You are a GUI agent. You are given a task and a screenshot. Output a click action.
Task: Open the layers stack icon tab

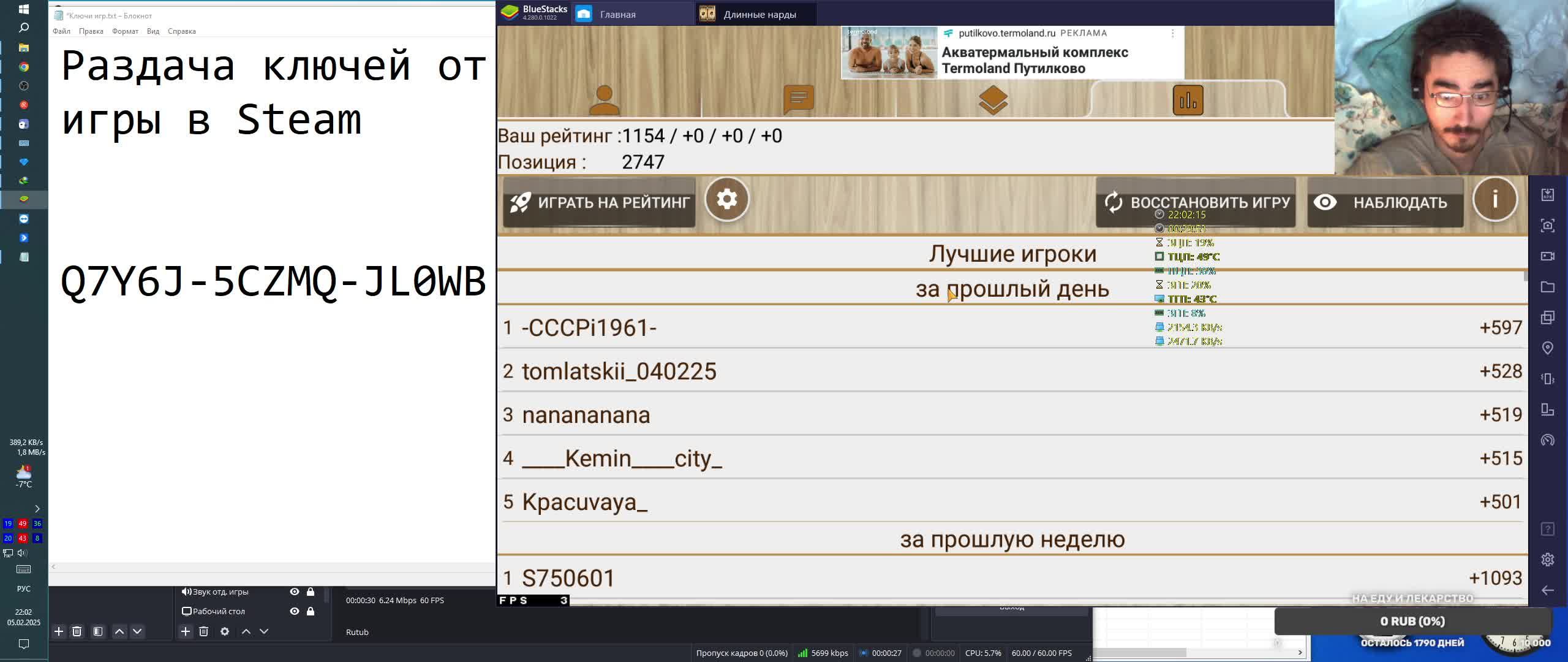coord(993,100)
